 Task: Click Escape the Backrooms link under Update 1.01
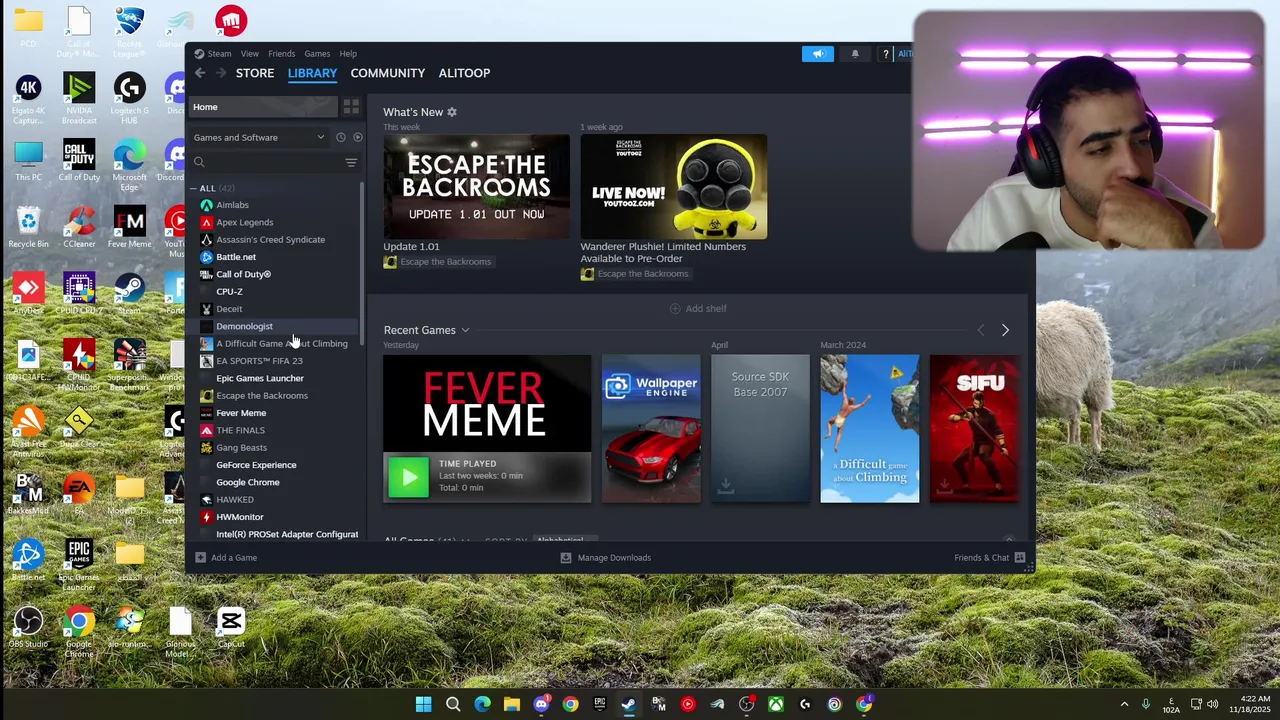438,262
